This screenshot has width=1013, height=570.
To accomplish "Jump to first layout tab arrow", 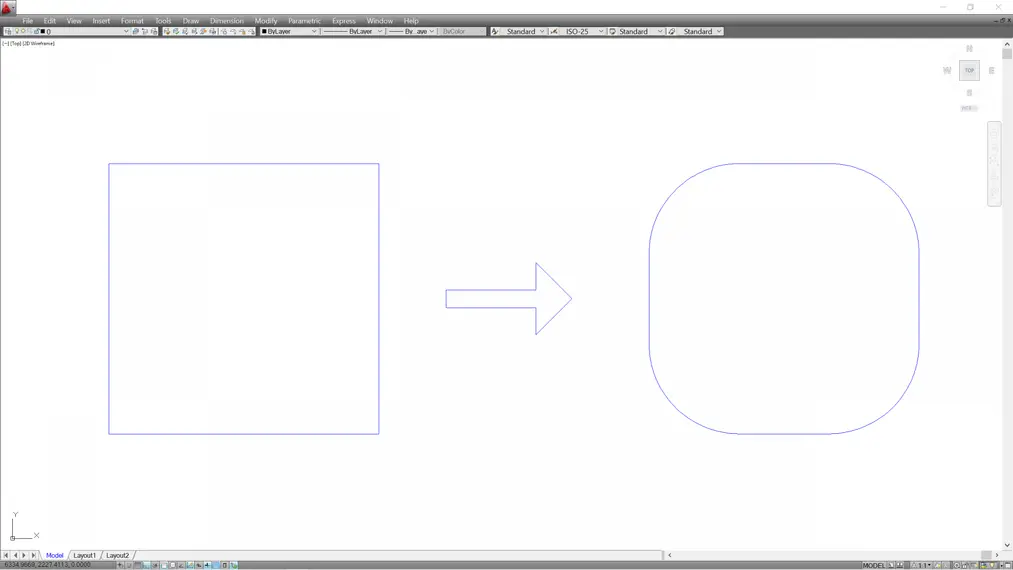I will click(x=6, y=555).
